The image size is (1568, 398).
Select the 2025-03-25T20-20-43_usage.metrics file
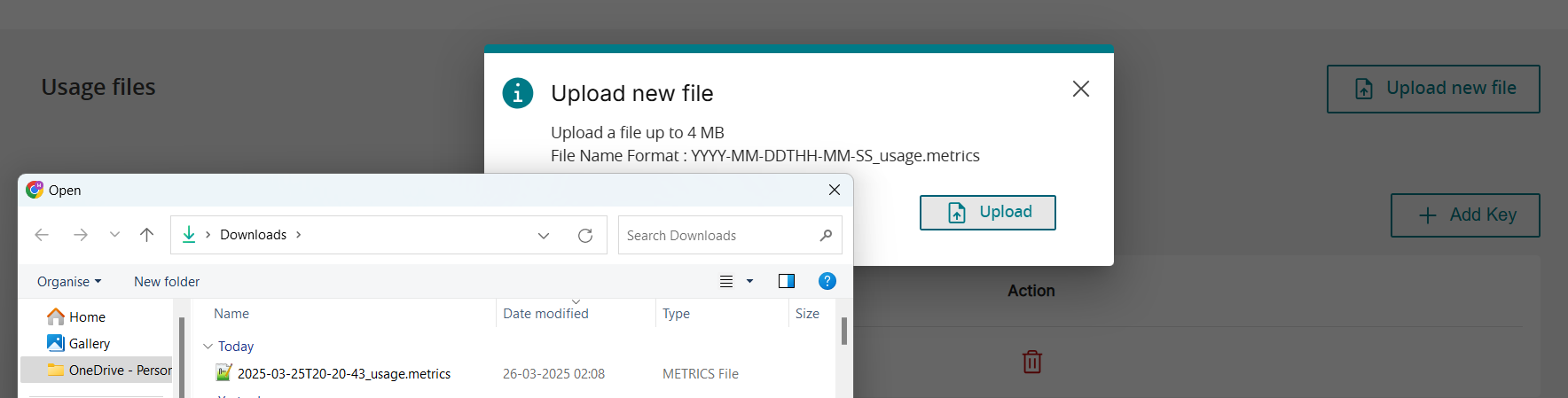(x=344, y=374)
